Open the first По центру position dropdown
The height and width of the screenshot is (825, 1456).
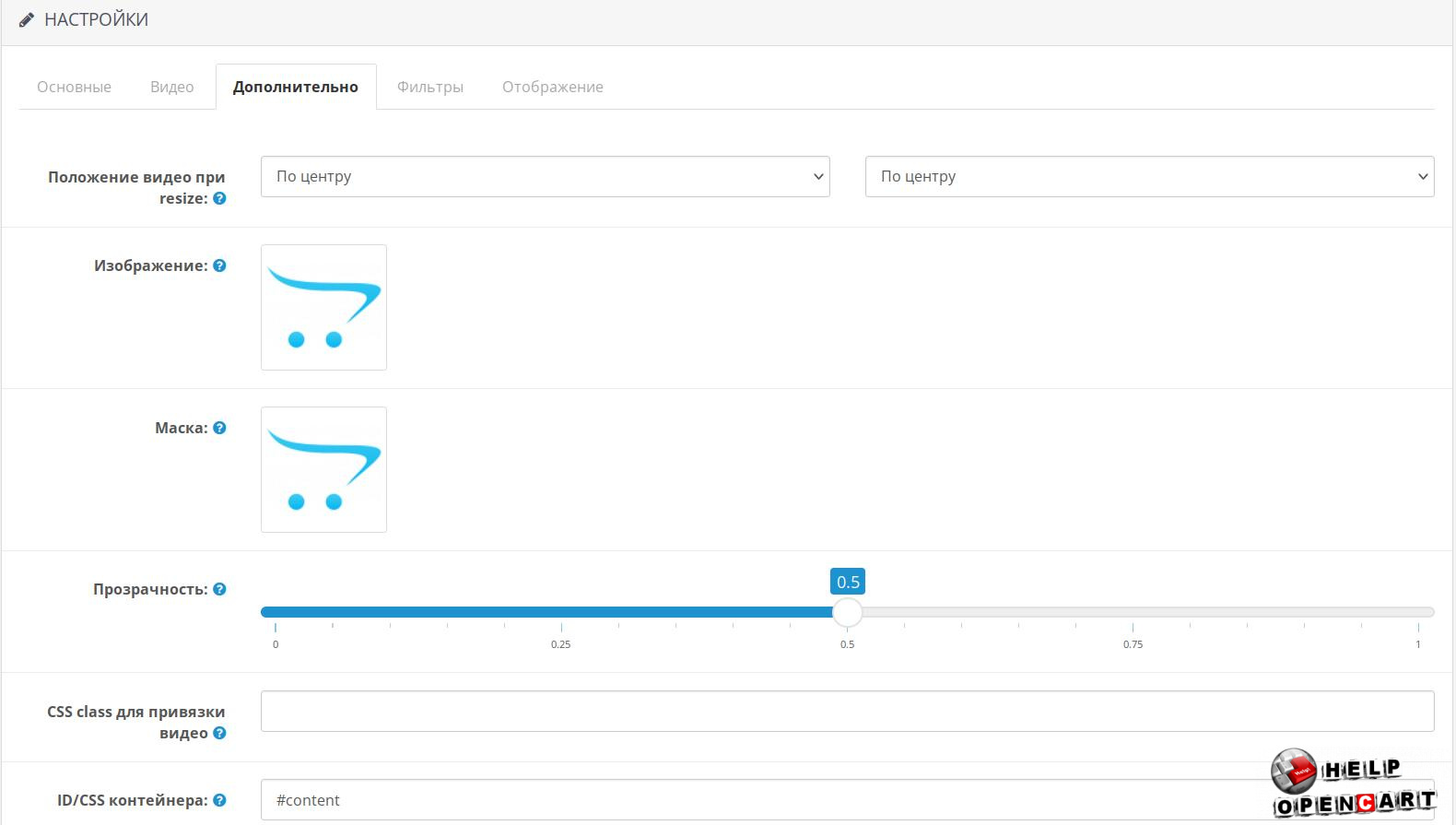click(x=545, y=176)
